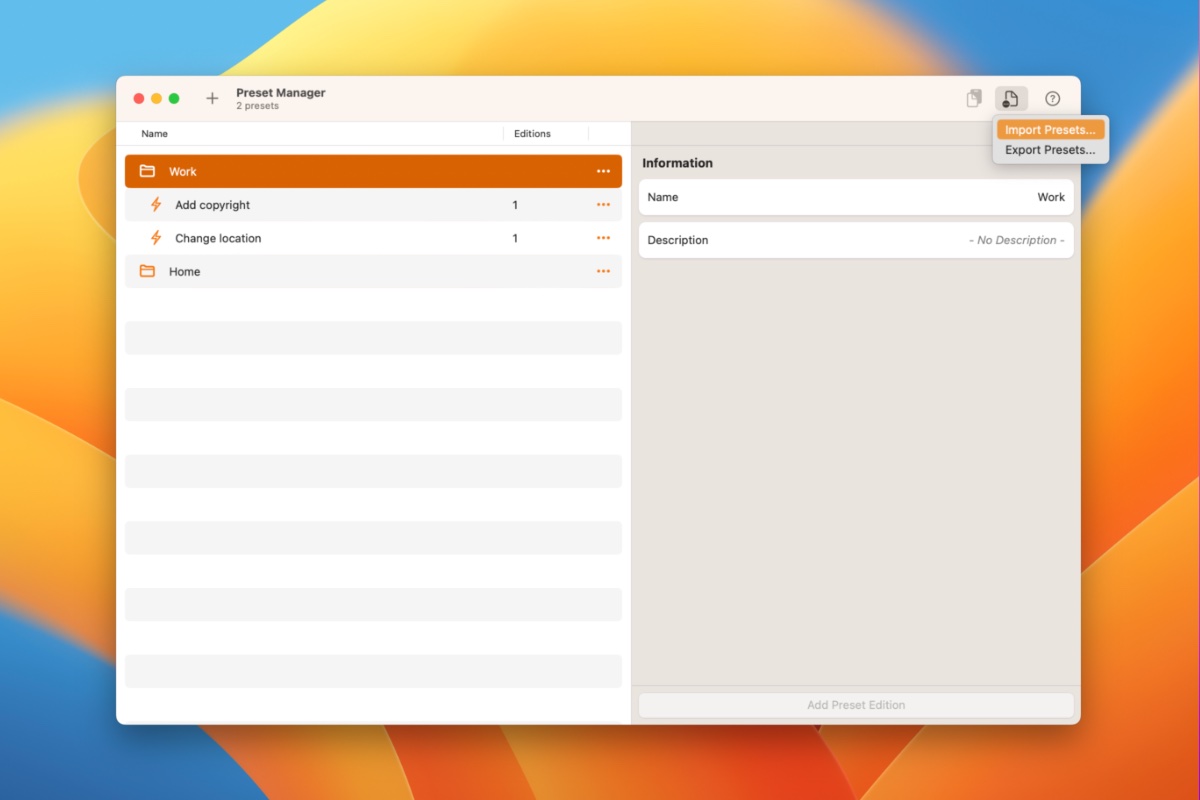Click the copy documents toolbar icon

pyautogui.click(x=974, y=99)
